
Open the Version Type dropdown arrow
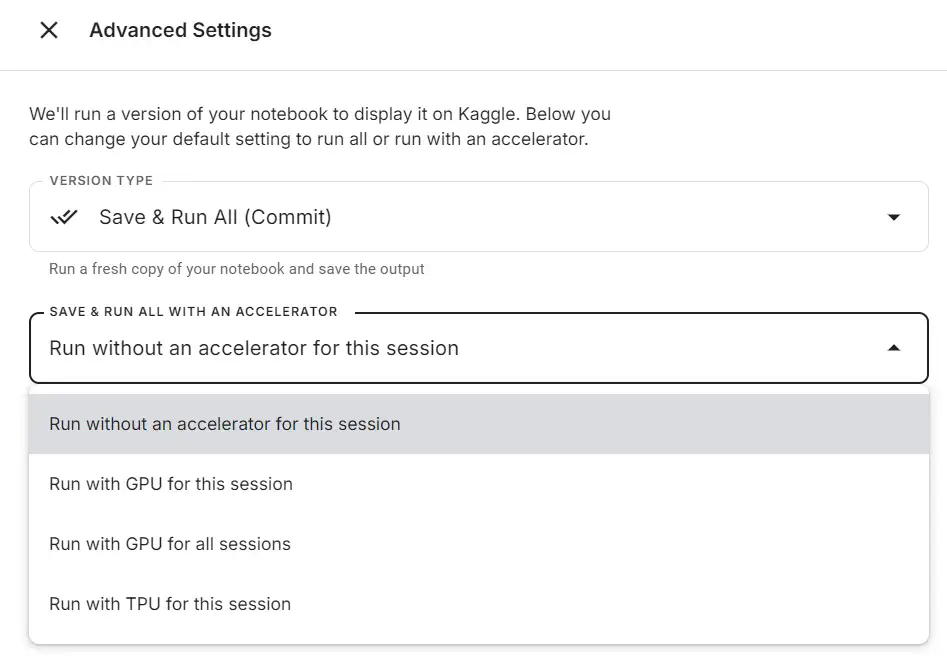[894, 217]
